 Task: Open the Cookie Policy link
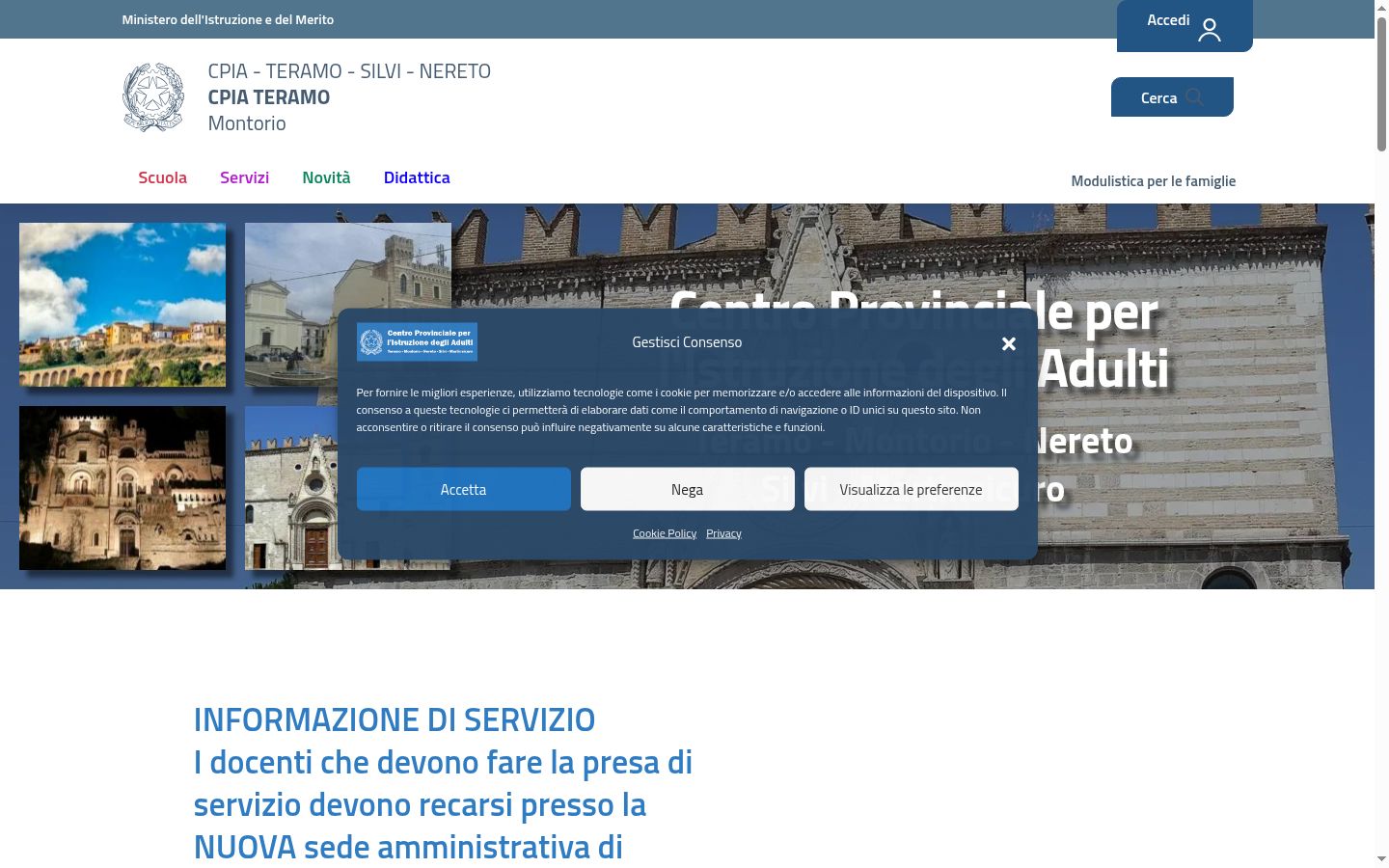click(665, 533)
